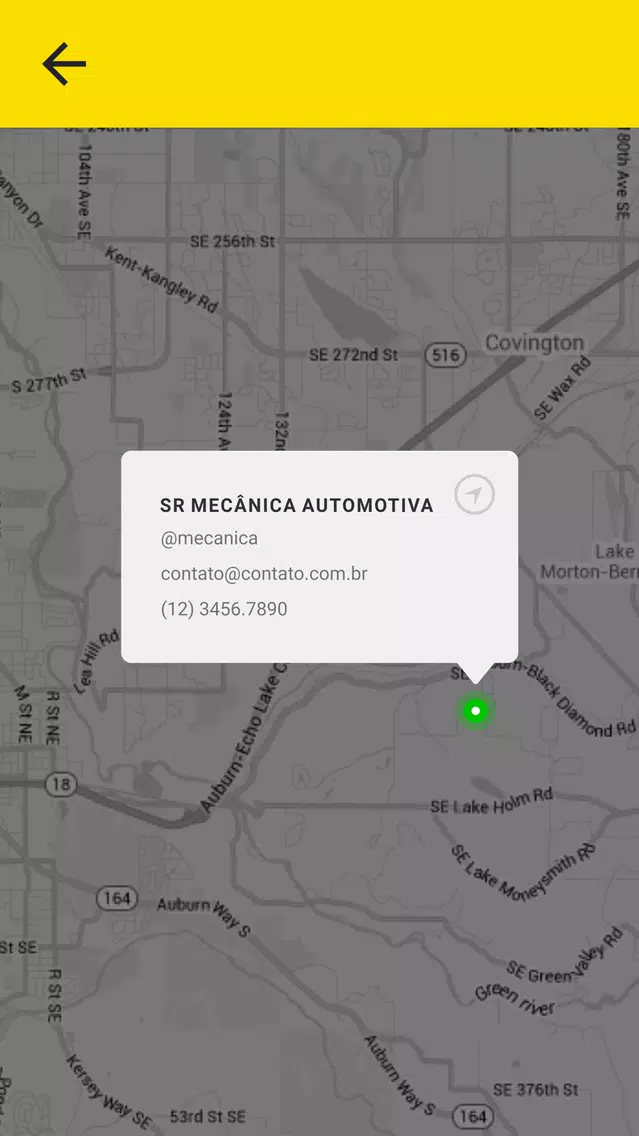Tap Kent-Kangley Rd label on map
Image resolution: width=639 pixels, height=1136 pixels.
(161, 279)
